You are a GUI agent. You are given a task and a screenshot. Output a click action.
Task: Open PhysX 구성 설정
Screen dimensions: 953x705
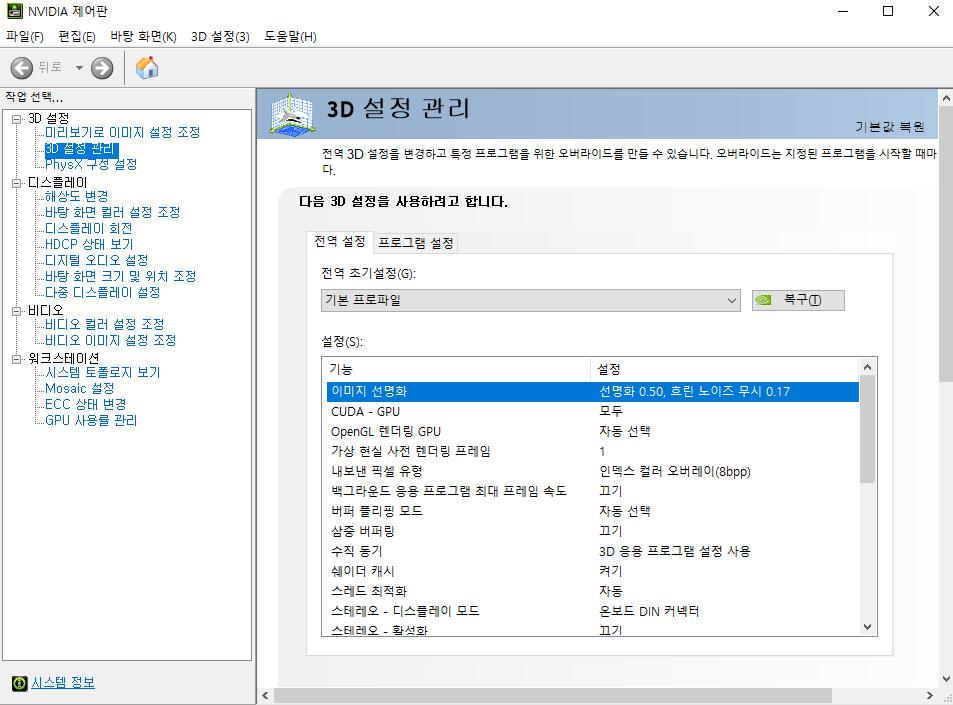(x=91, y=164)
